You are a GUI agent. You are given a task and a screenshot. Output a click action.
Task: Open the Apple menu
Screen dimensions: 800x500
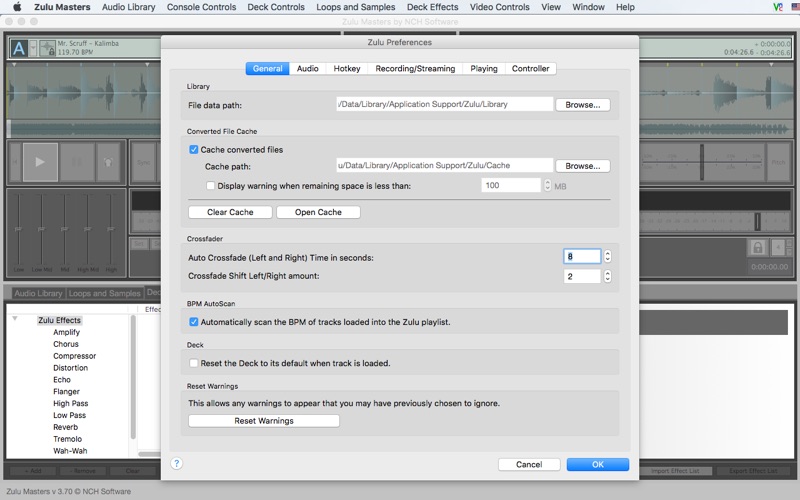pyautogui.click(x=17, y=7)
